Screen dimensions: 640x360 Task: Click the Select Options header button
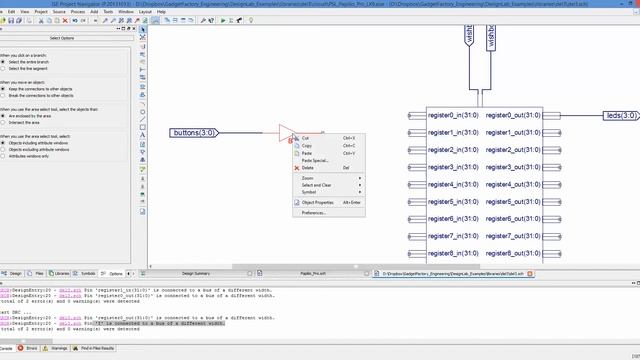coord(62,38)
